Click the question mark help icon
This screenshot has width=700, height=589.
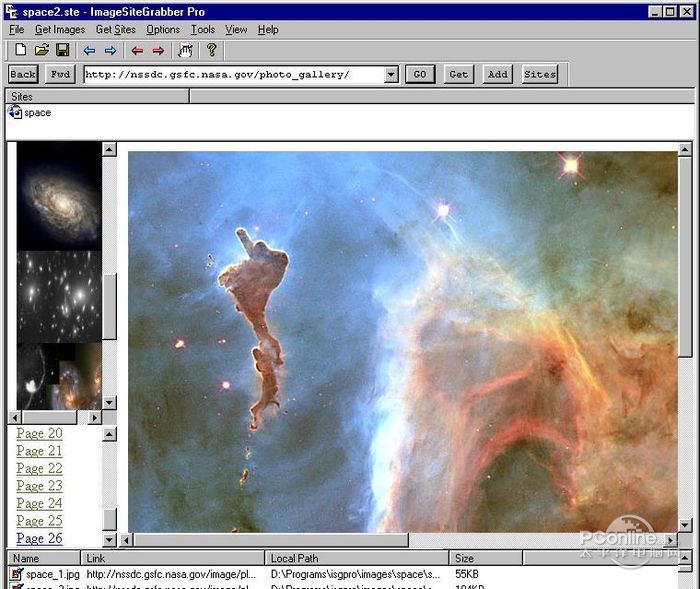(x=211, y=50)
